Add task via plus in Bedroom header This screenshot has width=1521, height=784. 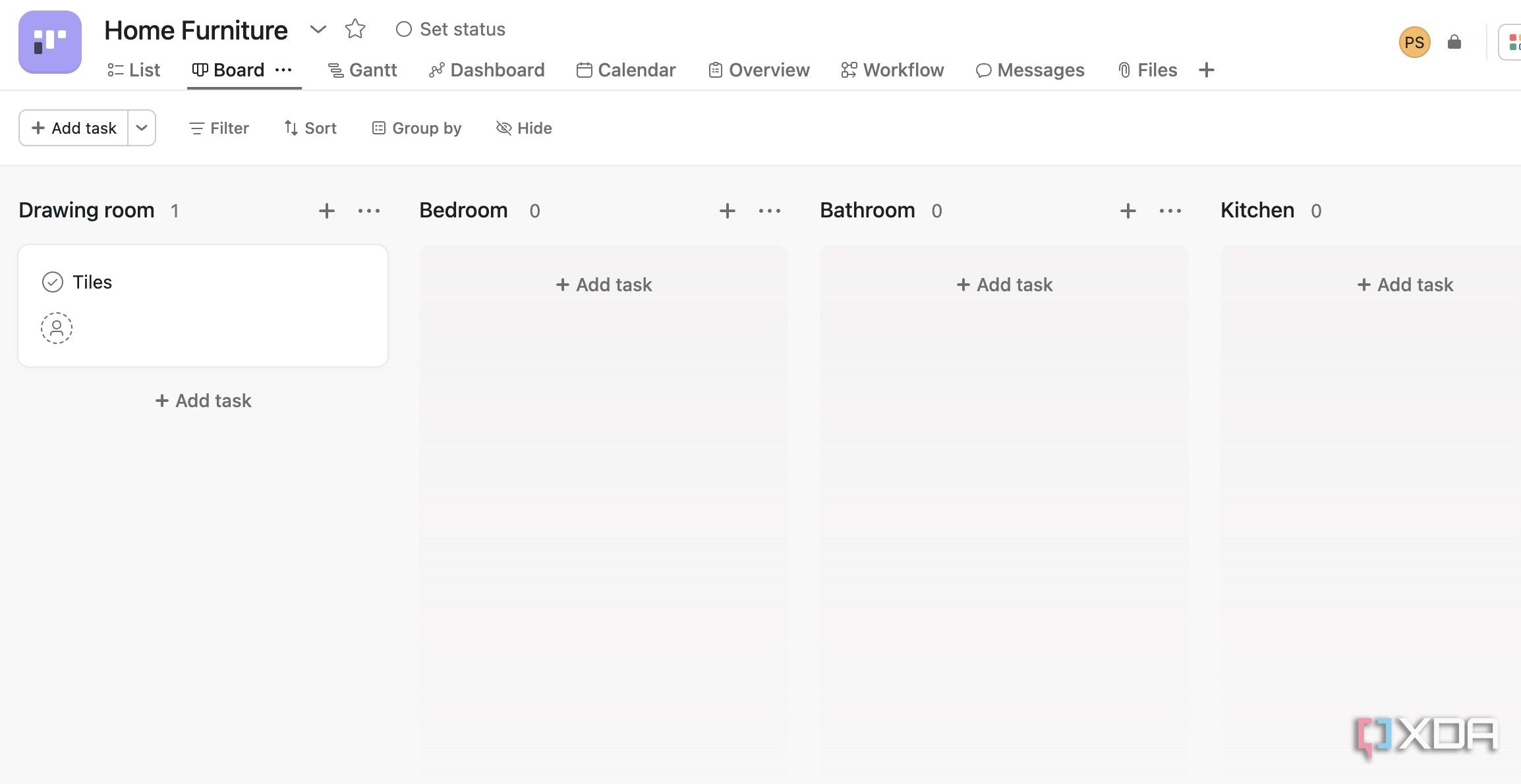tap(728, 211)
